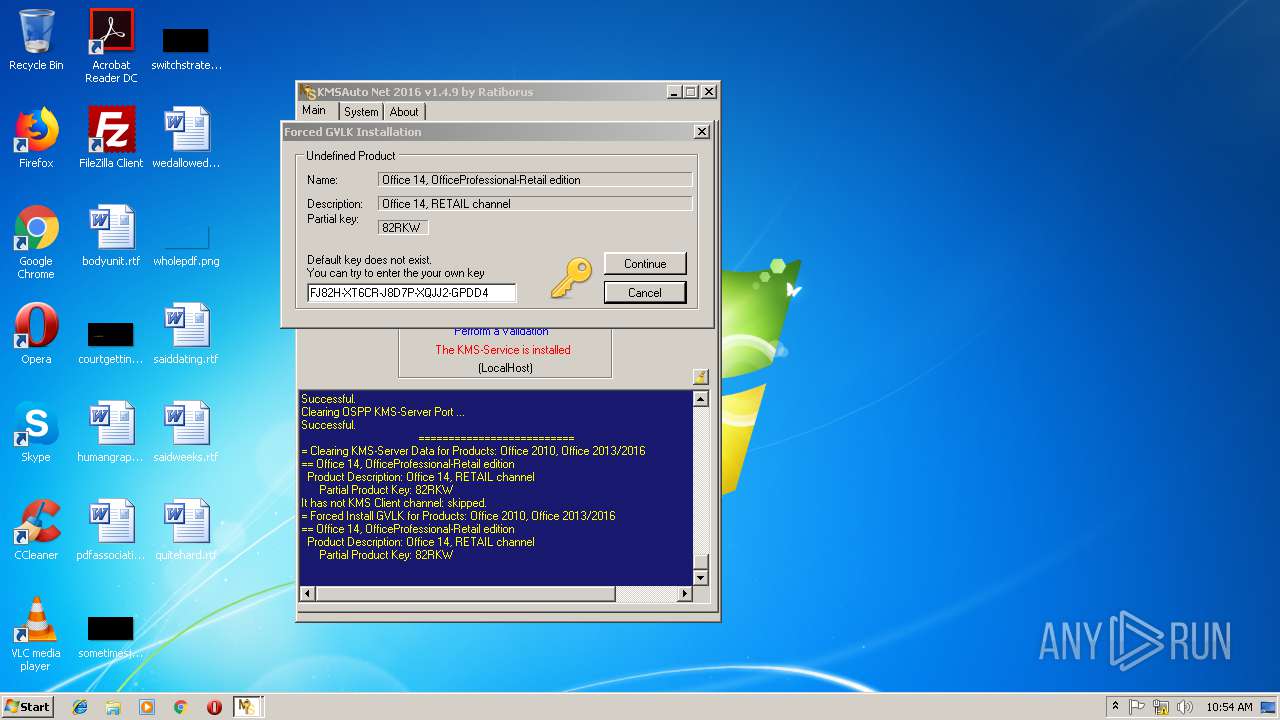Open Opera from taskbar
This screenshot has height=720, width=1280.
click(214, 707)
